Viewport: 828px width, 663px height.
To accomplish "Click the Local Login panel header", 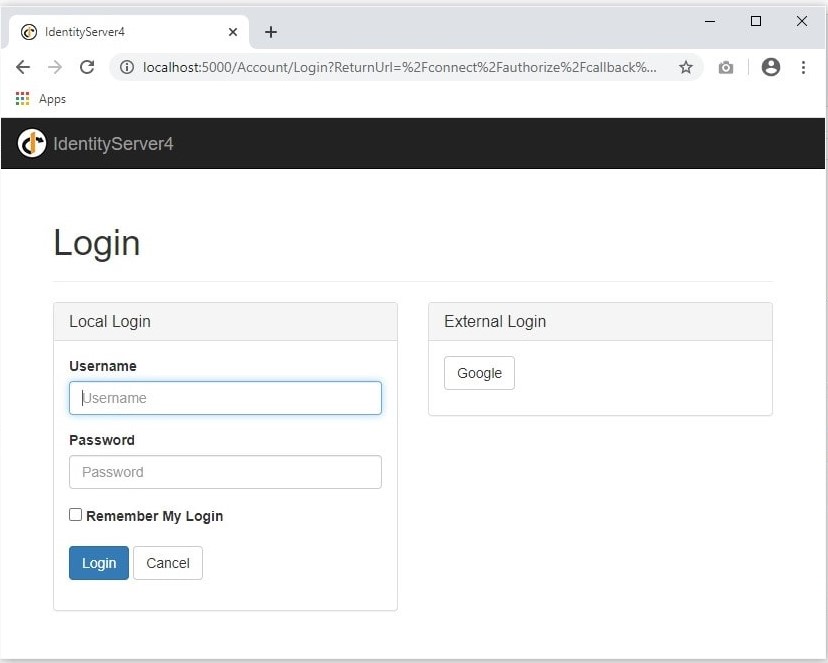I will [x=110, y=321].
